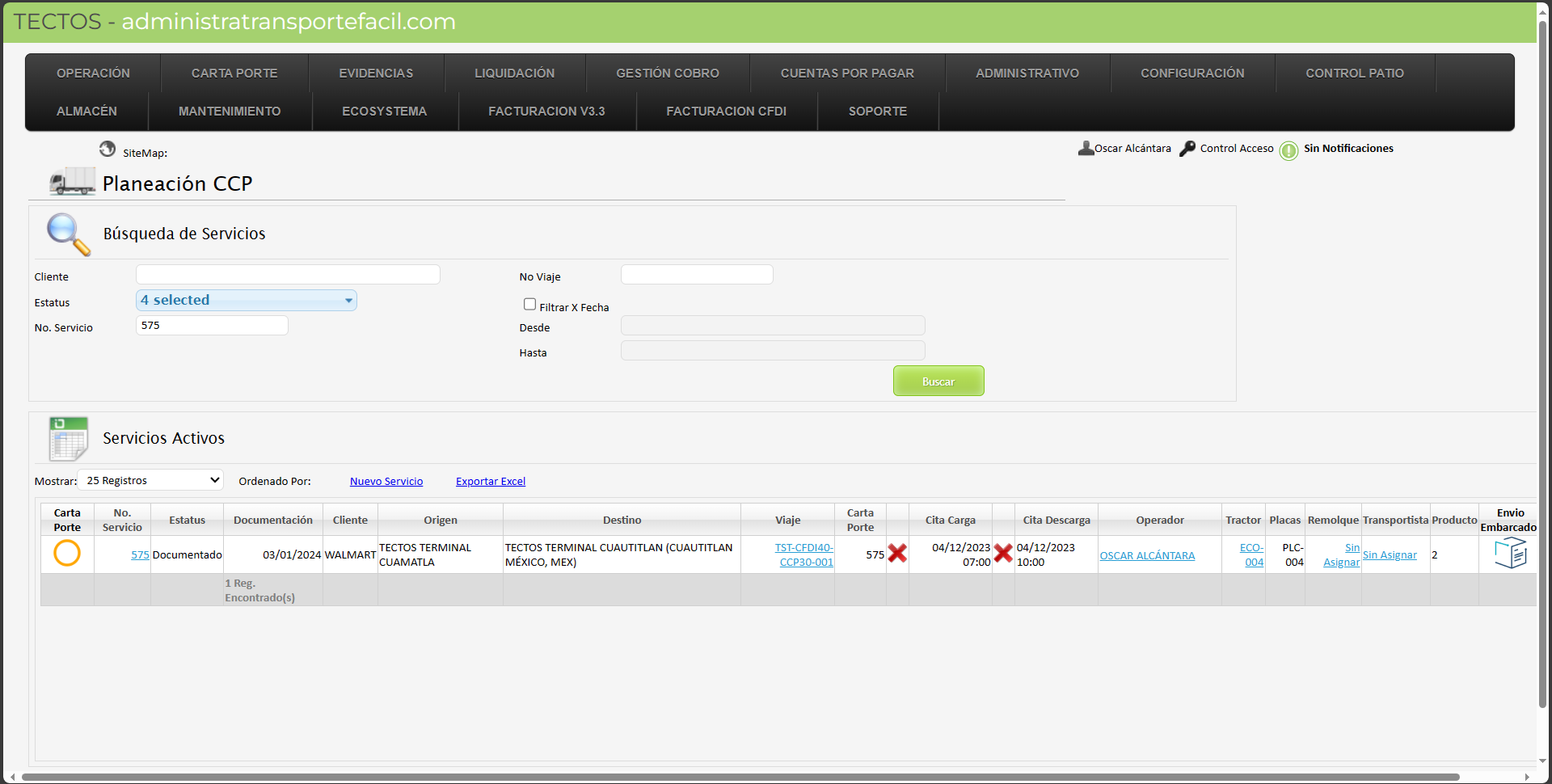Click the Control Acceso key icon

pos(1187,149)
